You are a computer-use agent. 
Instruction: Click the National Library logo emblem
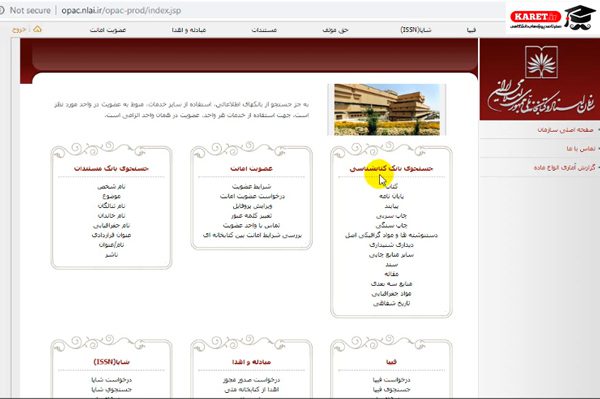(541, 62)
